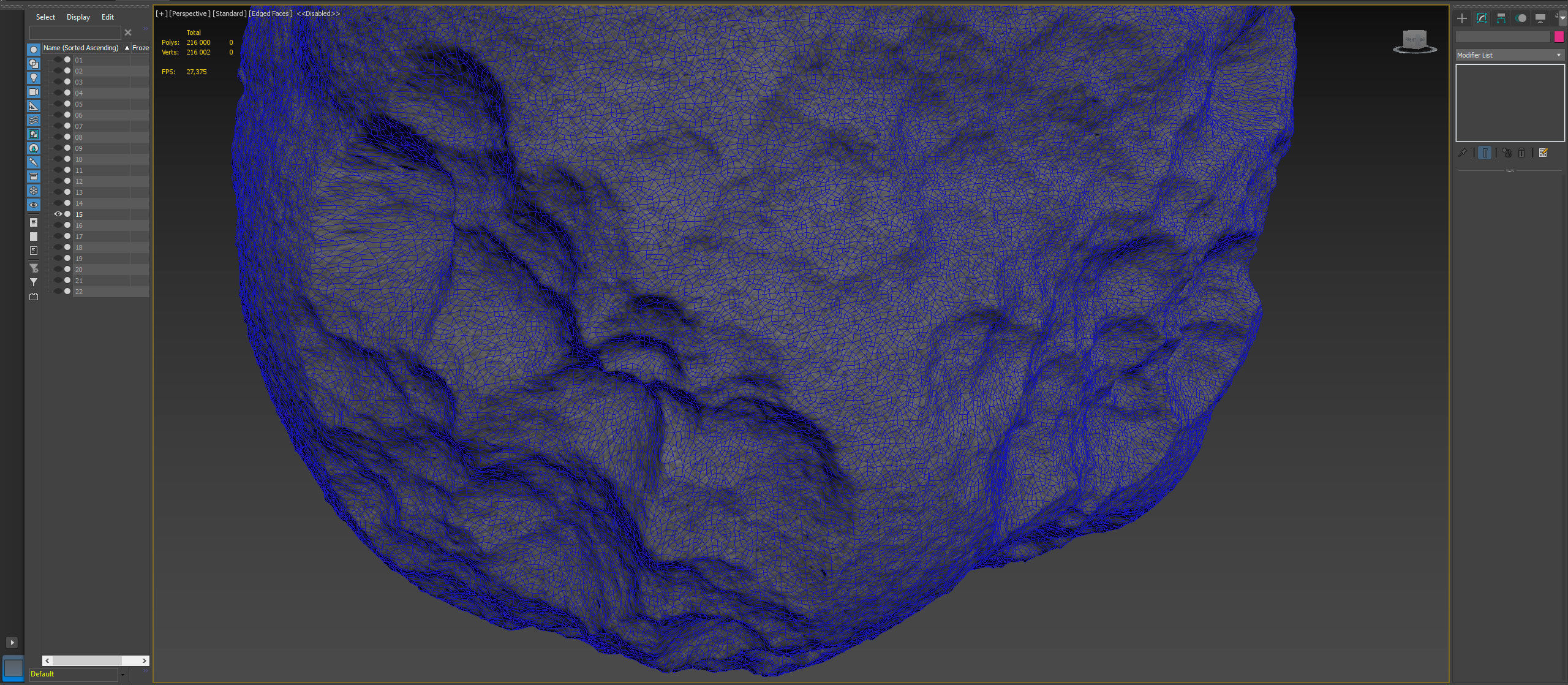The height and width of the screenshot is (685, 1568).
Task: Open the pink object color swatch
Action: [1559, 37]
